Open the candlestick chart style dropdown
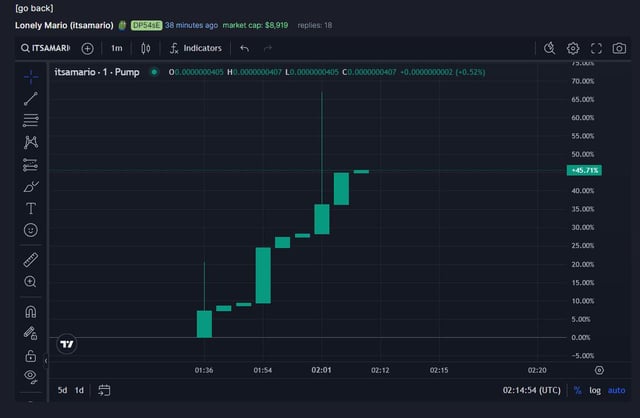The width and height of the screenshot is (640, 418). 146,48
